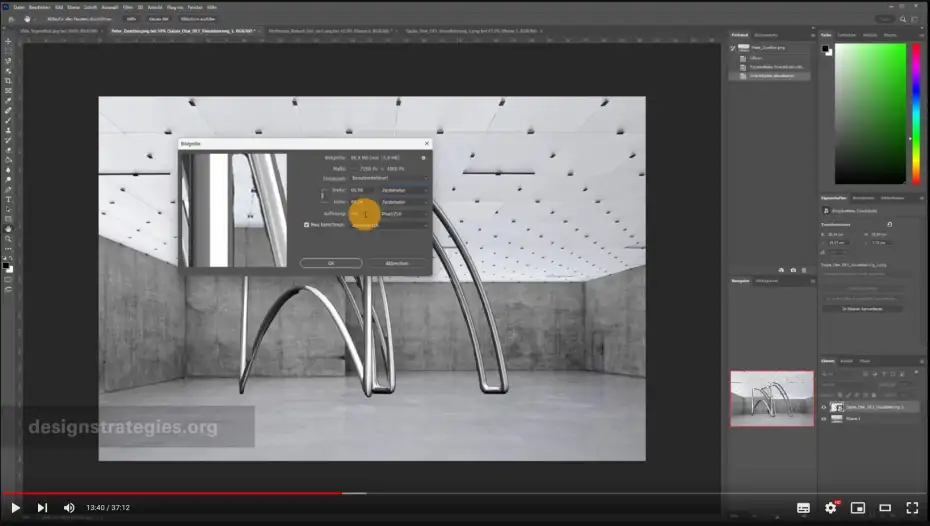930x526 pixels.
Task: Open the Filter menu
Action: (128, 7)
